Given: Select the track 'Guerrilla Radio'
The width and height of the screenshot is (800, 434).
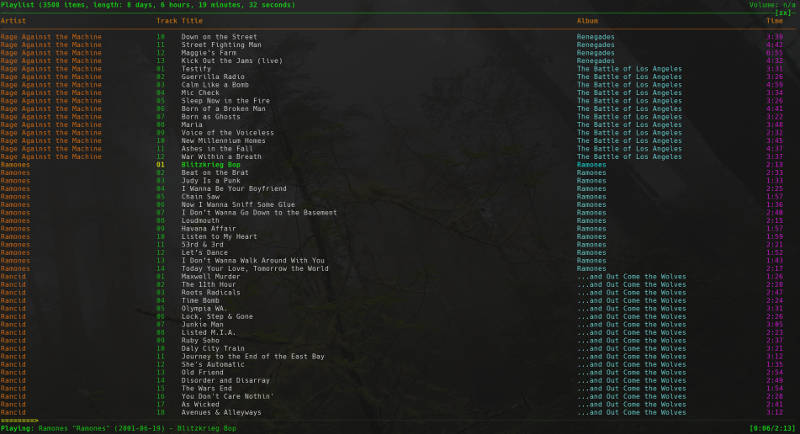Looking at the screenshot, I should (213, 76).
